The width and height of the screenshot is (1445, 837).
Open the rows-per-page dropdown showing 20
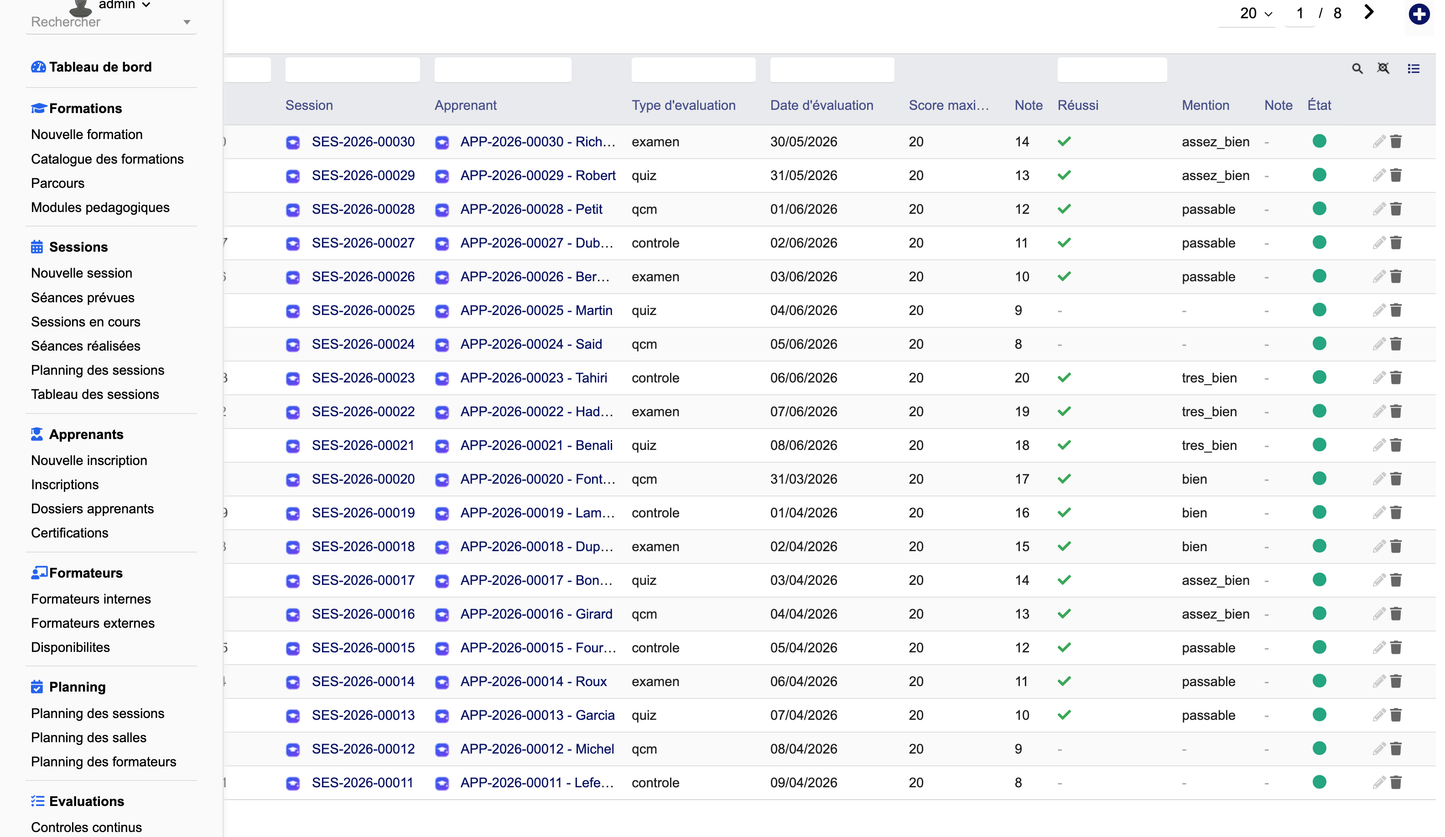tap(1256, 14)
